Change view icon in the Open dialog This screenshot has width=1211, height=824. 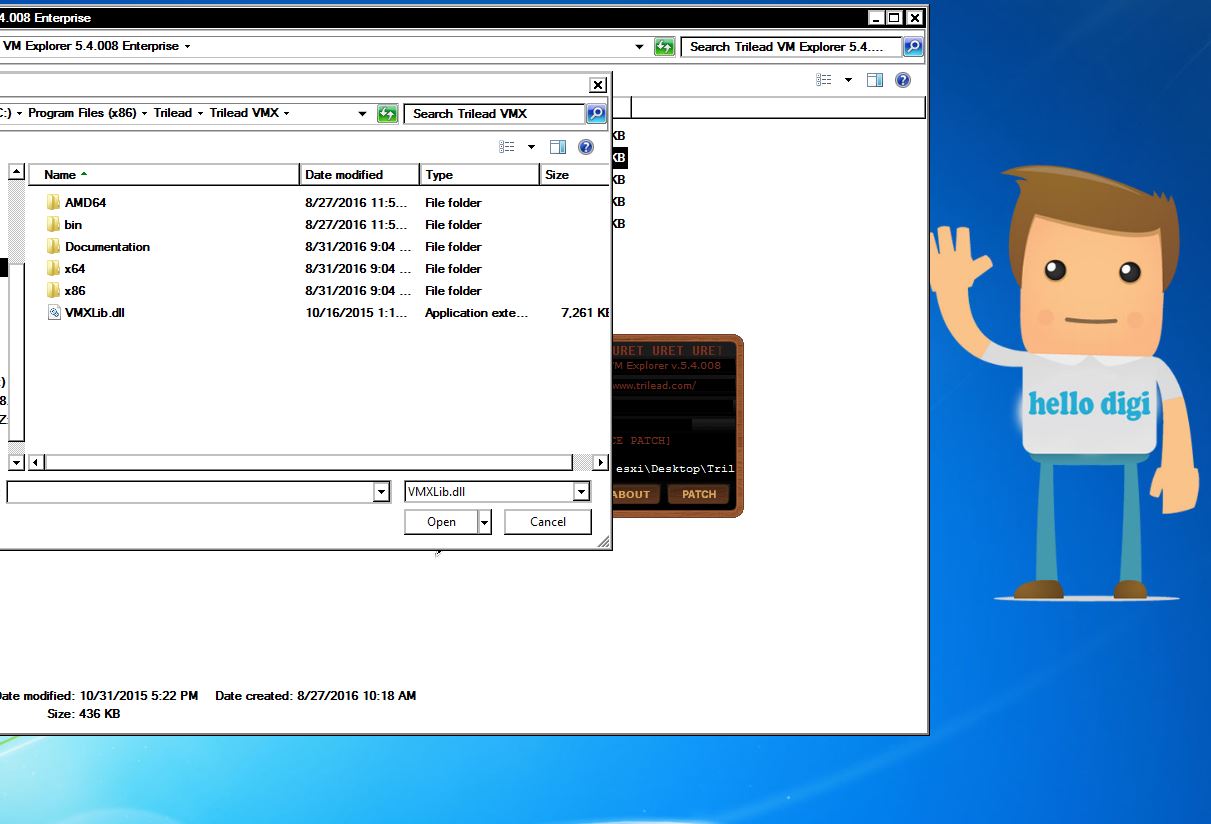pyautogui.click(x=508, y=147)
